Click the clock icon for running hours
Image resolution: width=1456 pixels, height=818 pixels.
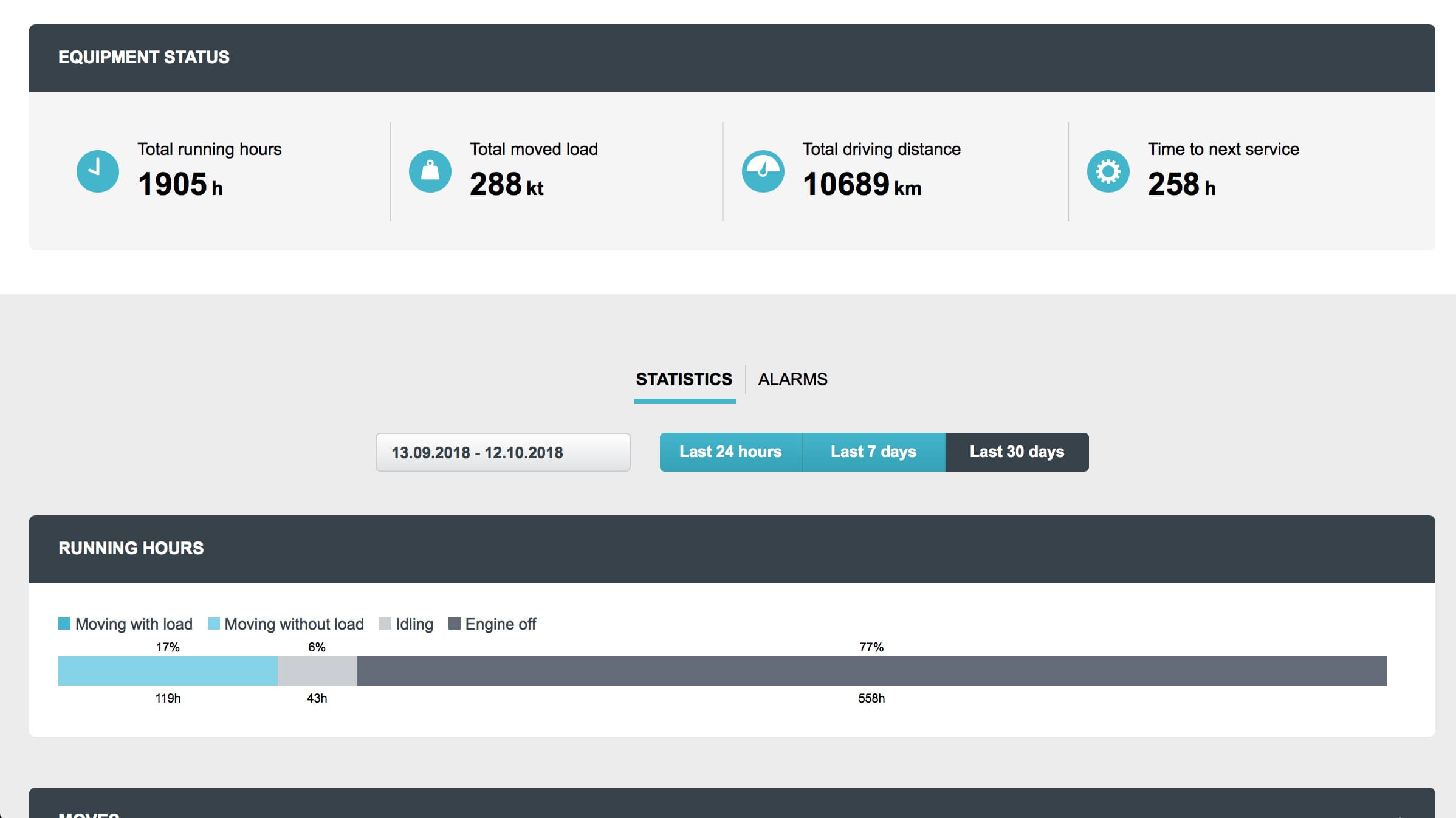[97, 171]
